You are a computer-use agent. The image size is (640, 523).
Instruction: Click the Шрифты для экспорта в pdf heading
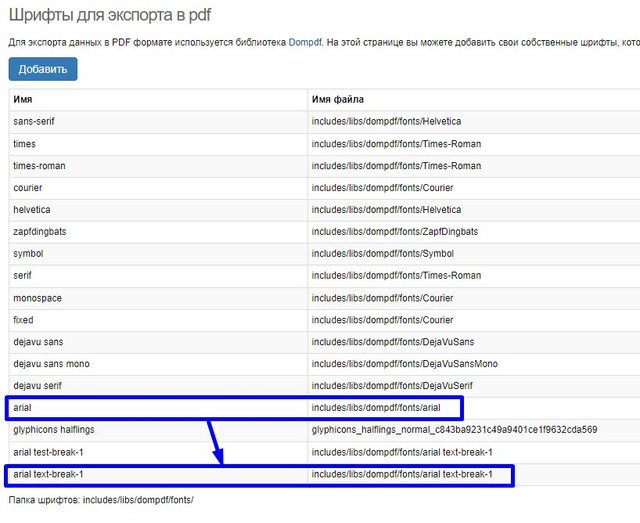tap(110, 15)
